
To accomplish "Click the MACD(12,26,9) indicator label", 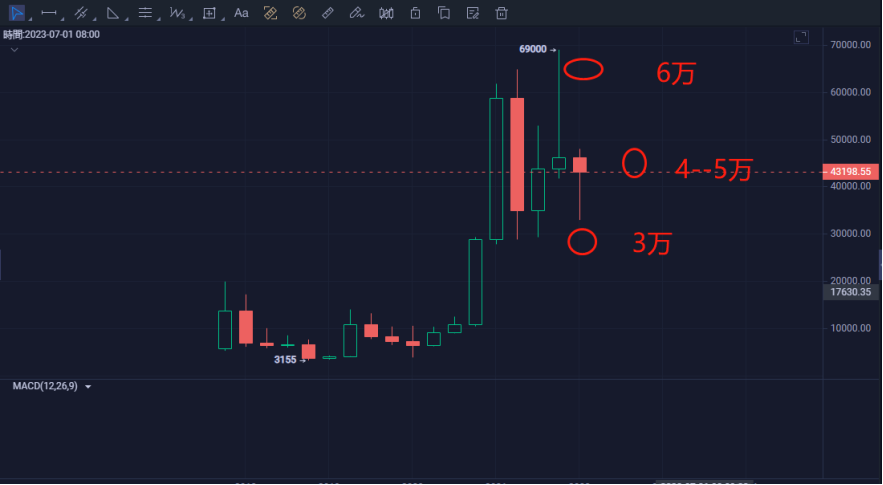I will tap(45, 386).
